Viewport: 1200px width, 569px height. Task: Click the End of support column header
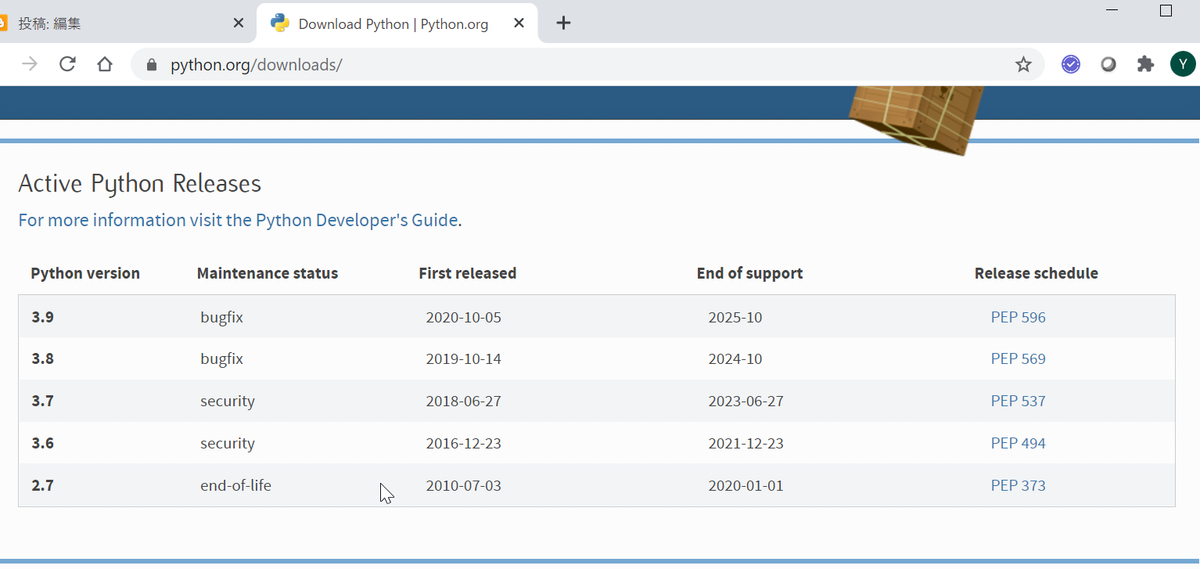[x=749, y=273]
